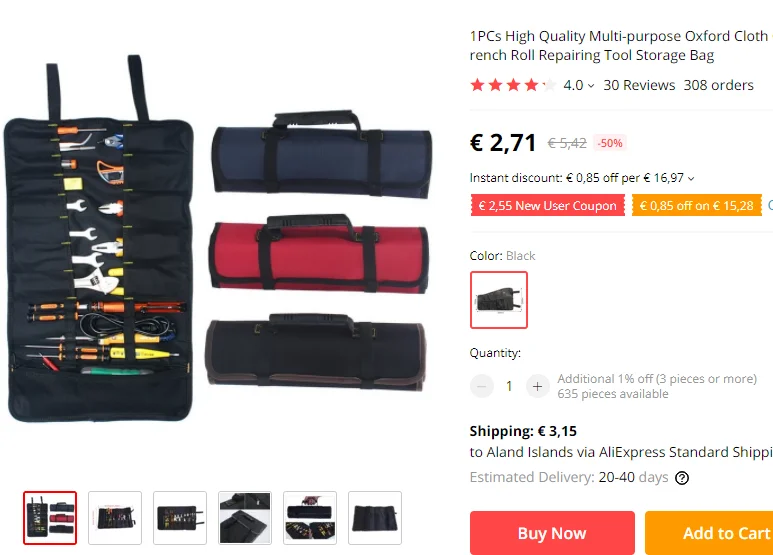Viewport: 773px width, 555px height.
Task: Click the star rating icons
Action: point(513,85)
